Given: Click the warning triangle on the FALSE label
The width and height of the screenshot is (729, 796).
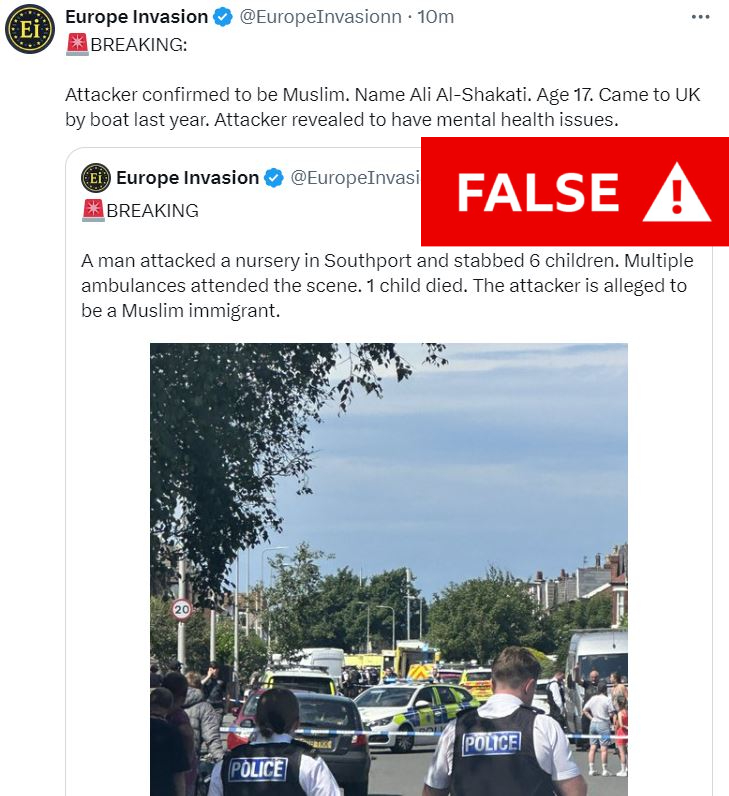Looking at the screenshot, I should (676, 193).
